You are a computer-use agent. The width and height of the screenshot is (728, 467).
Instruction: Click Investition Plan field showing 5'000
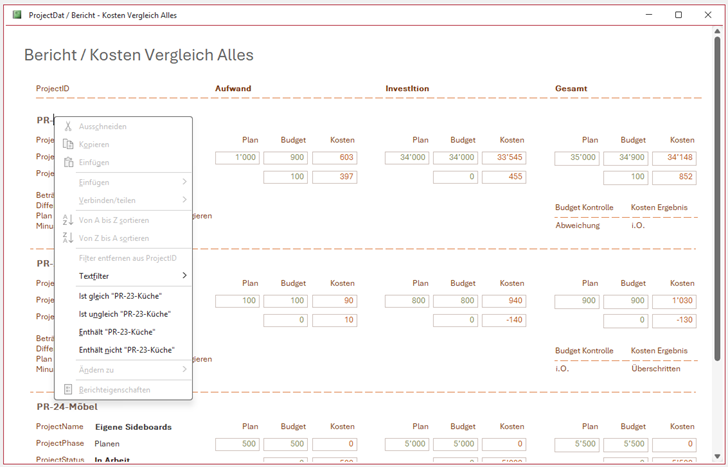407,444
